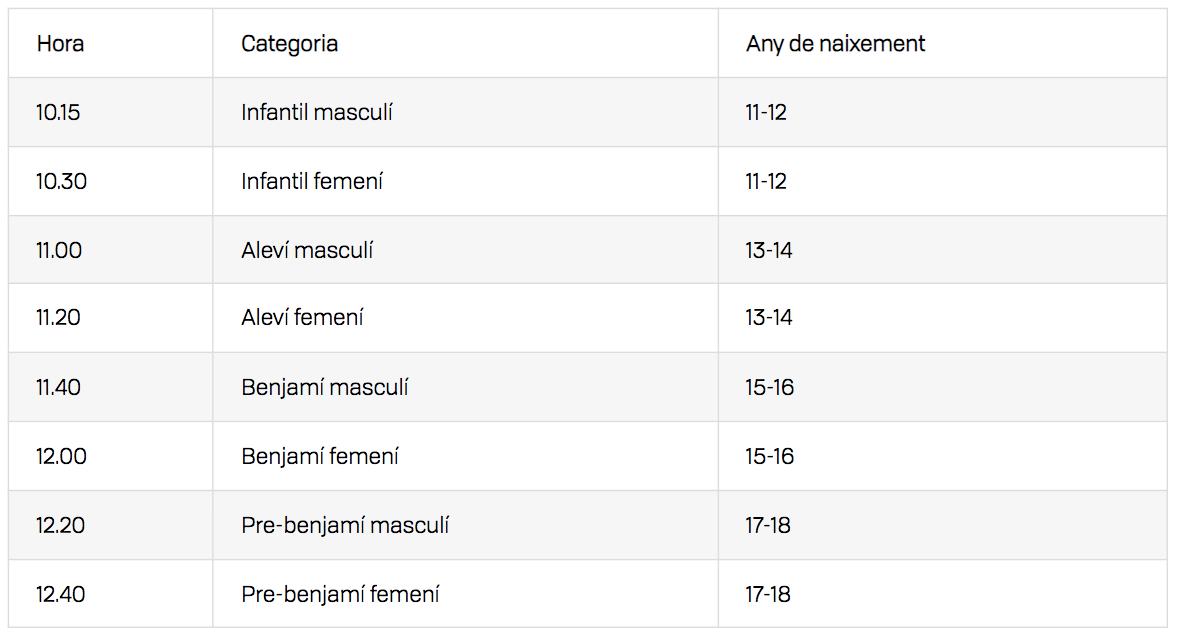Click the 12.00 time cell

[61, 456]
